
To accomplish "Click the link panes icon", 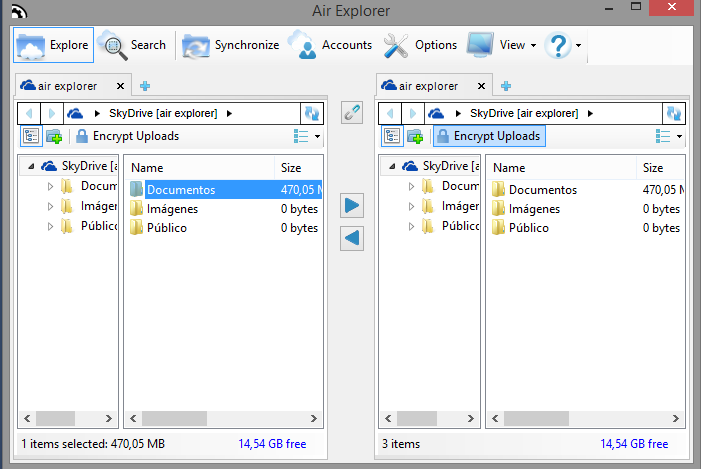I will click(352, 113).
